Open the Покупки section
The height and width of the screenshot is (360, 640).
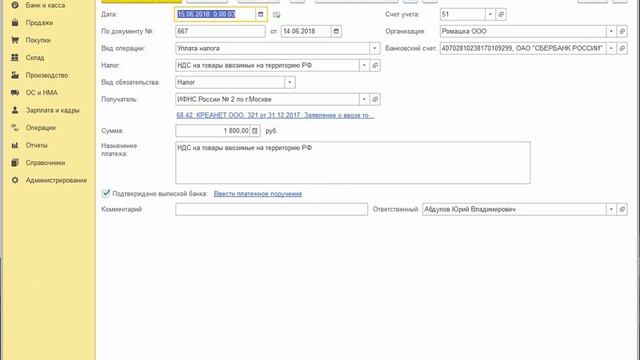point(38,40)
